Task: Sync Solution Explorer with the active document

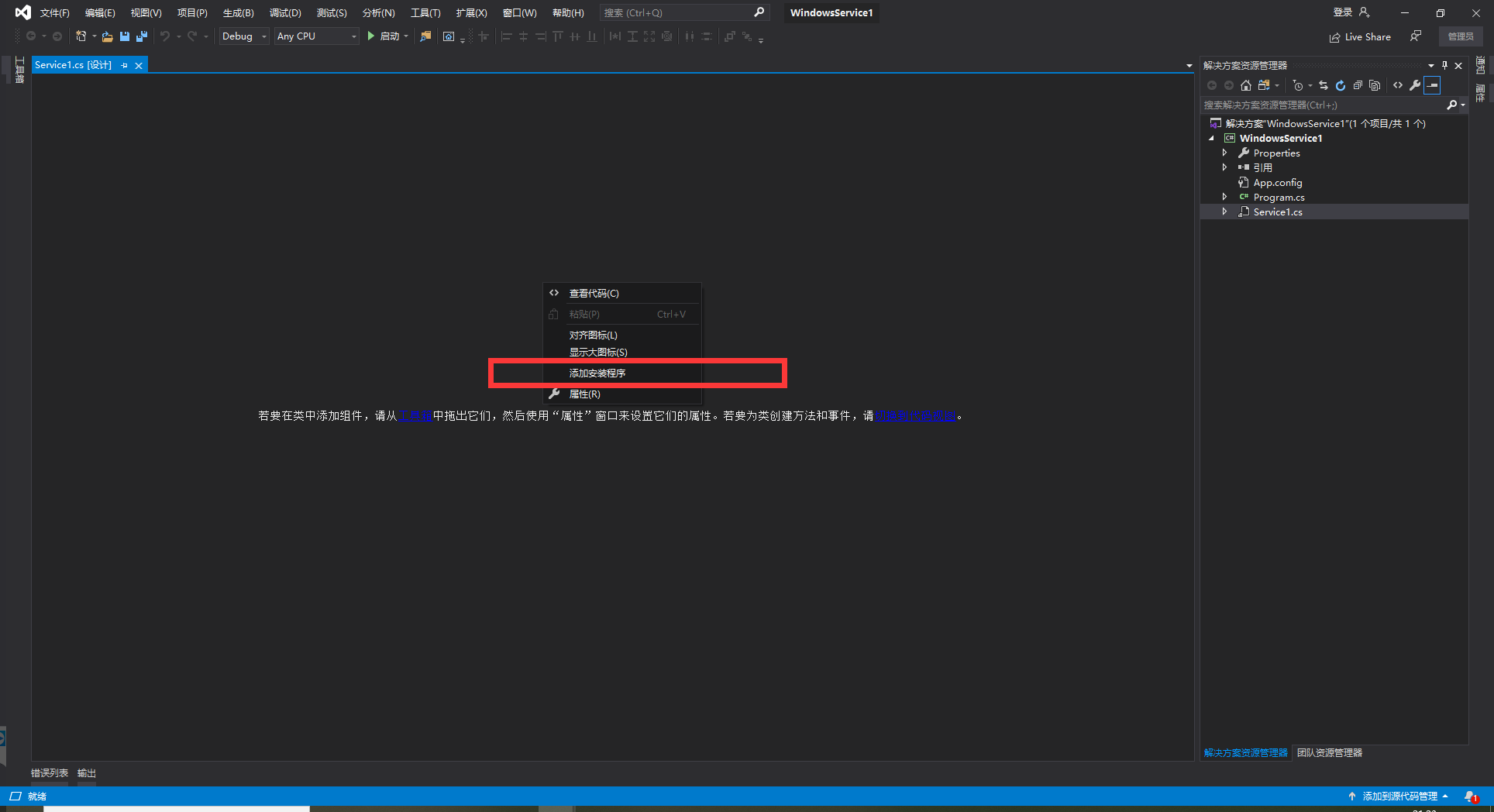Action: pyautogui.click(x=1324, y=85)
